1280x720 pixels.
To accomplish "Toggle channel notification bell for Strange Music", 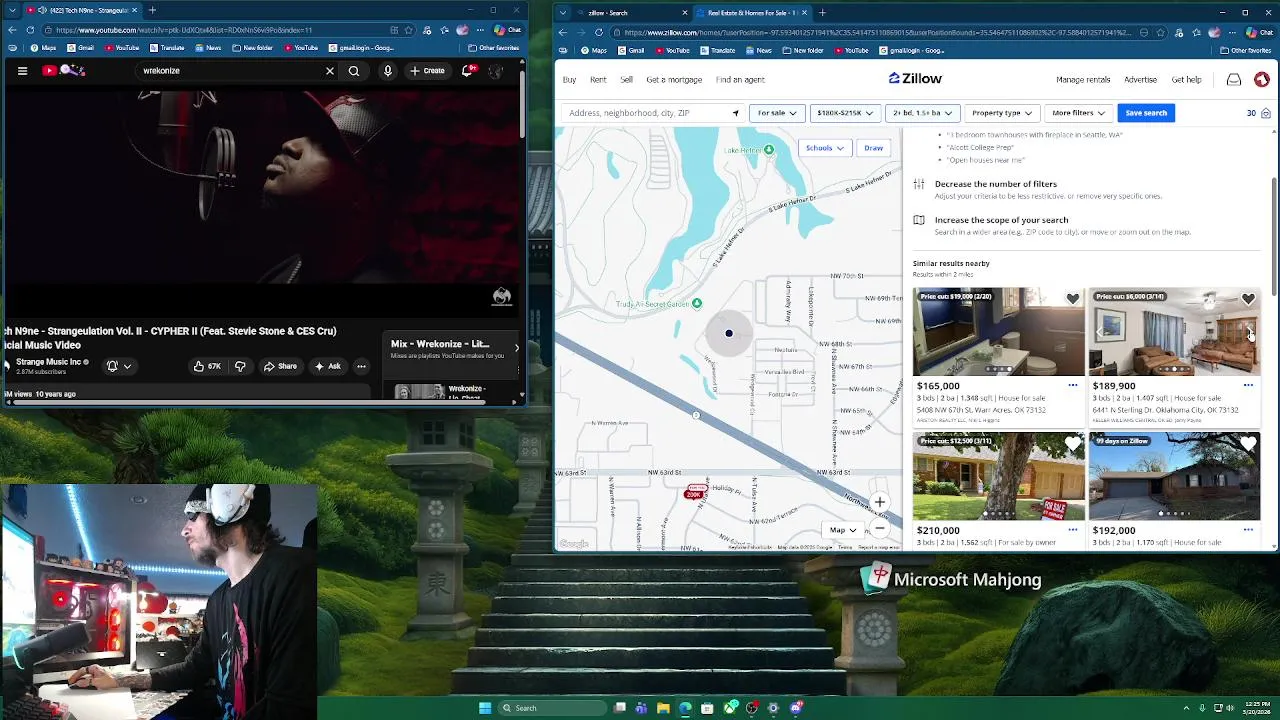I will coord(117,366).
